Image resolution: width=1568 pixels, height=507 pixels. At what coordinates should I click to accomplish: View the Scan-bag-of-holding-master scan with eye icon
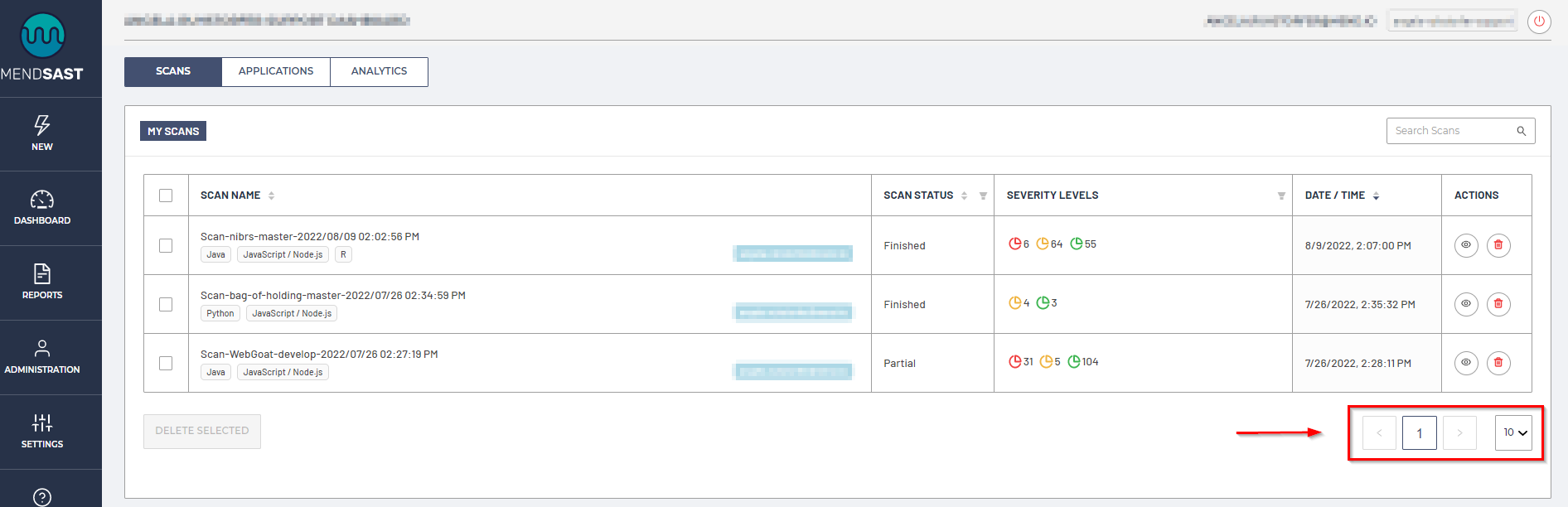point(1466,304)
